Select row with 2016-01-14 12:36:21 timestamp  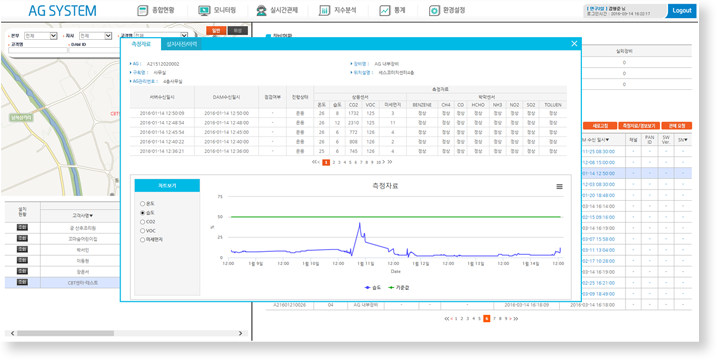348,151
